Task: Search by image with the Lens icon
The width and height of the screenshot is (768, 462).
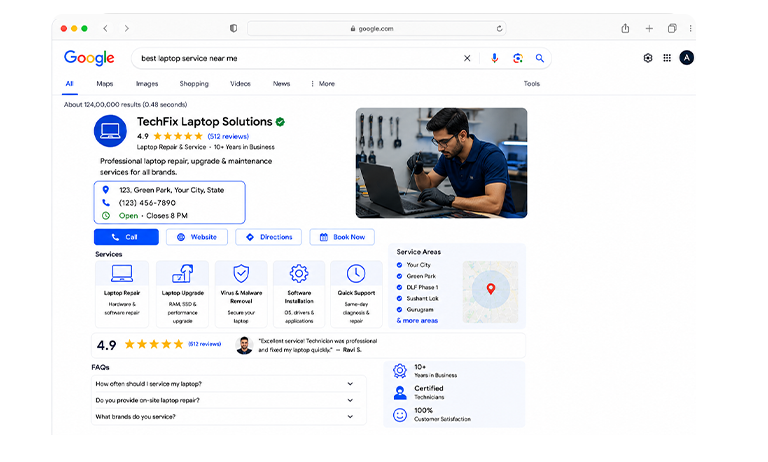Action: tap(518, 58)
